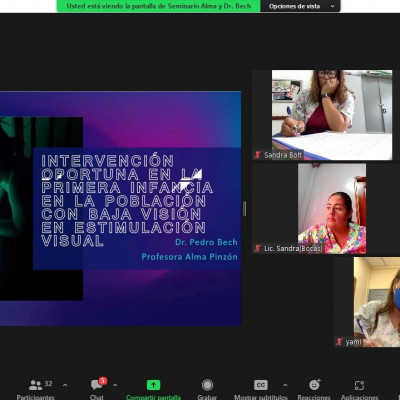Start recording with Grabar icon
Screen dimensions: 400x400
coord(207,385)
